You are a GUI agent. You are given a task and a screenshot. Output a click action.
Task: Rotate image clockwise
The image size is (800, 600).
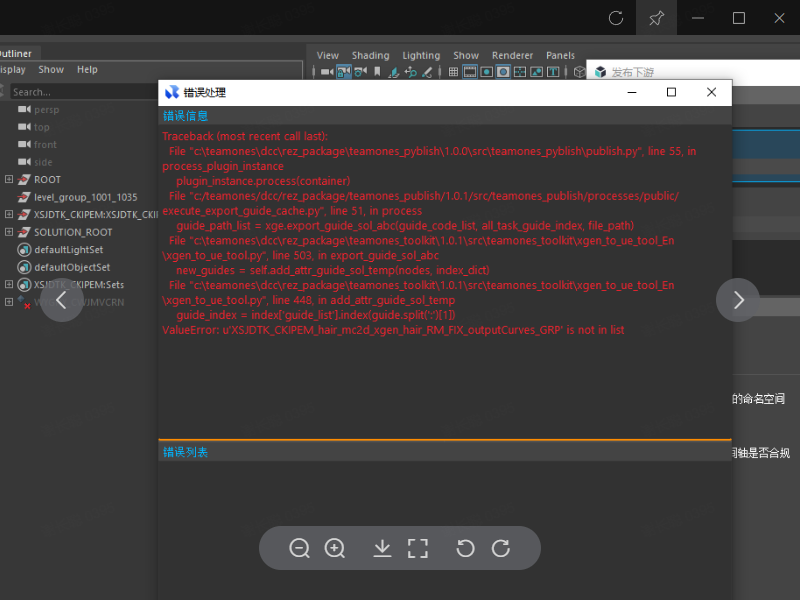coord(501,548)
